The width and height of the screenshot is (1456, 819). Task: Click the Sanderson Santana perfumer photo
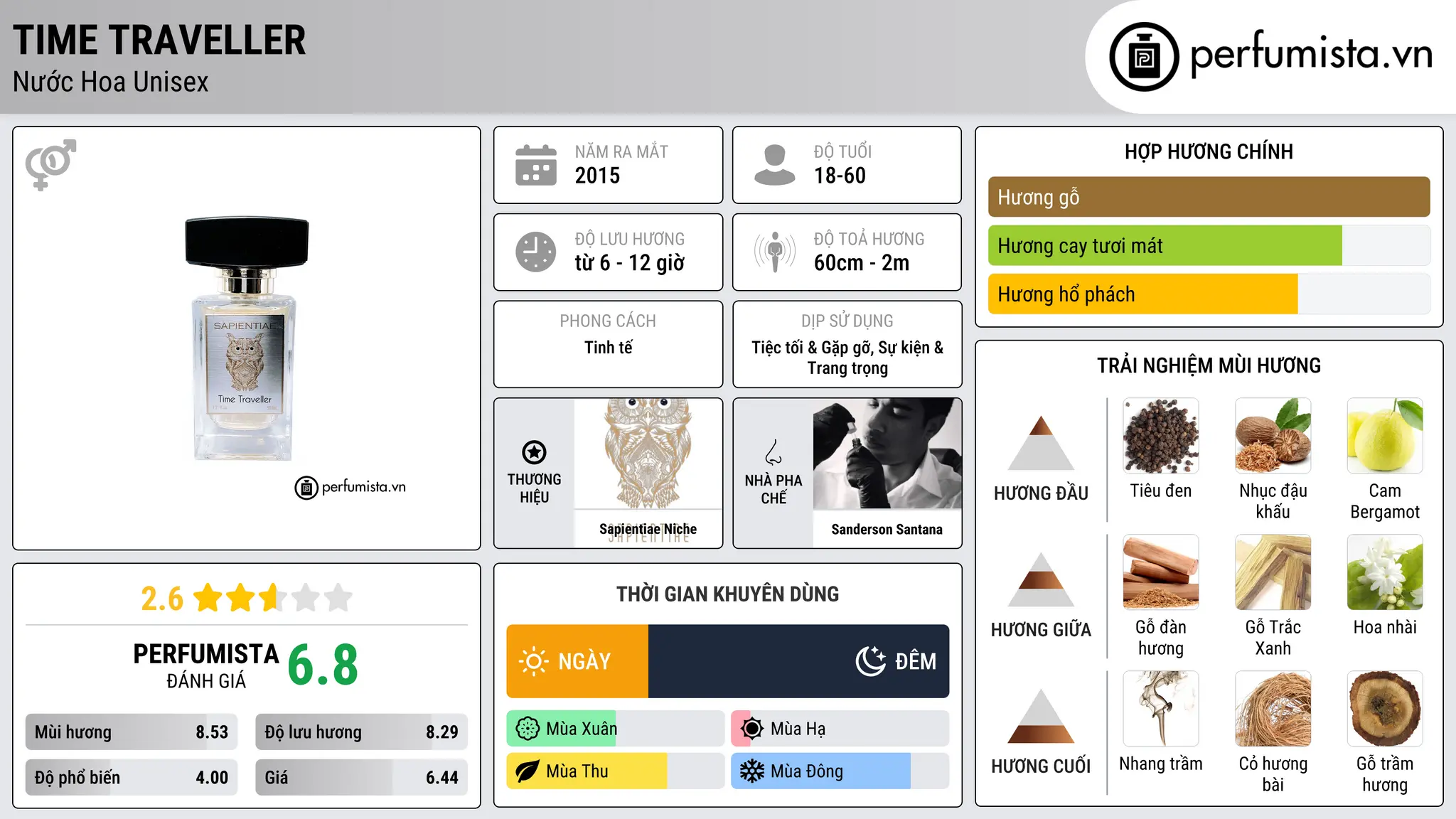point(887,454)
